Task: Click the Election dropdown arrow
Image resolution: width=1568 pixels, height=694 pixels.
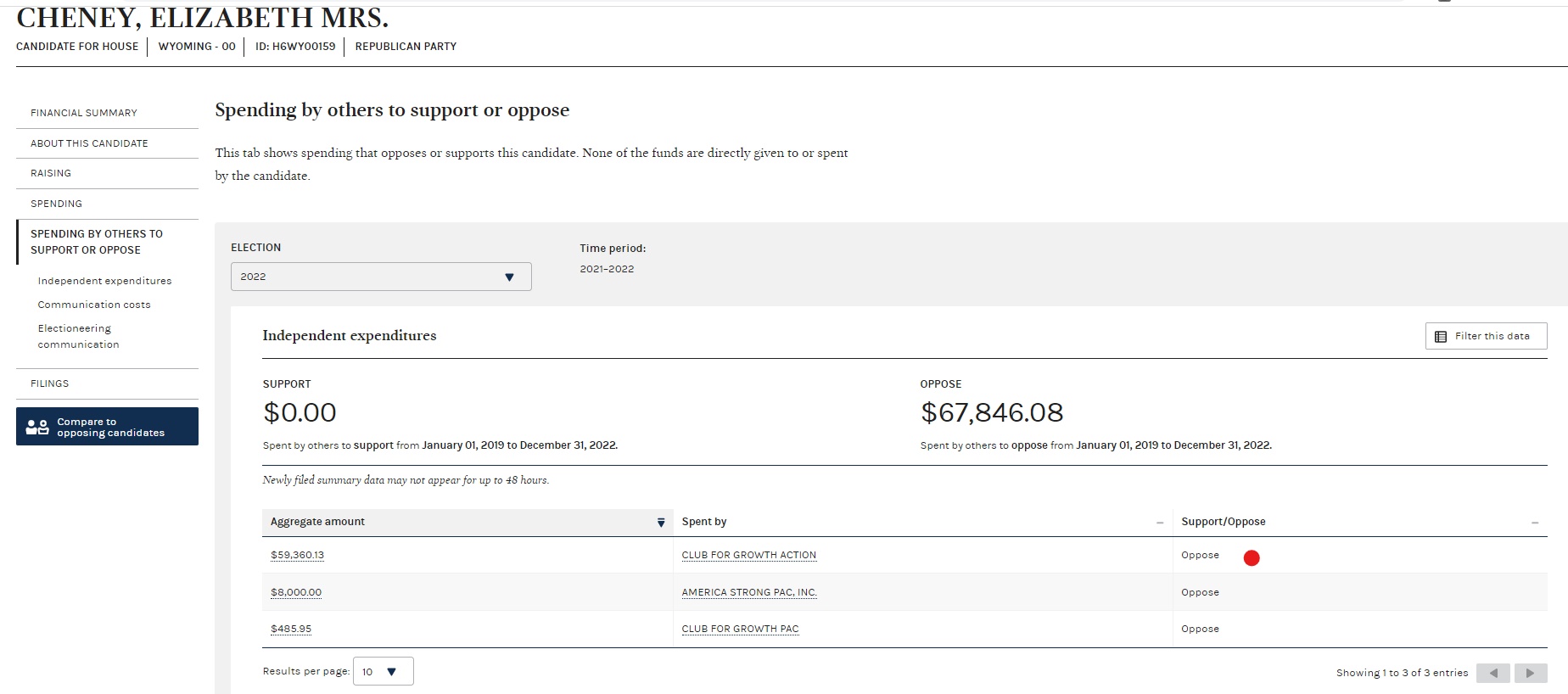Action: click(509, 277)
